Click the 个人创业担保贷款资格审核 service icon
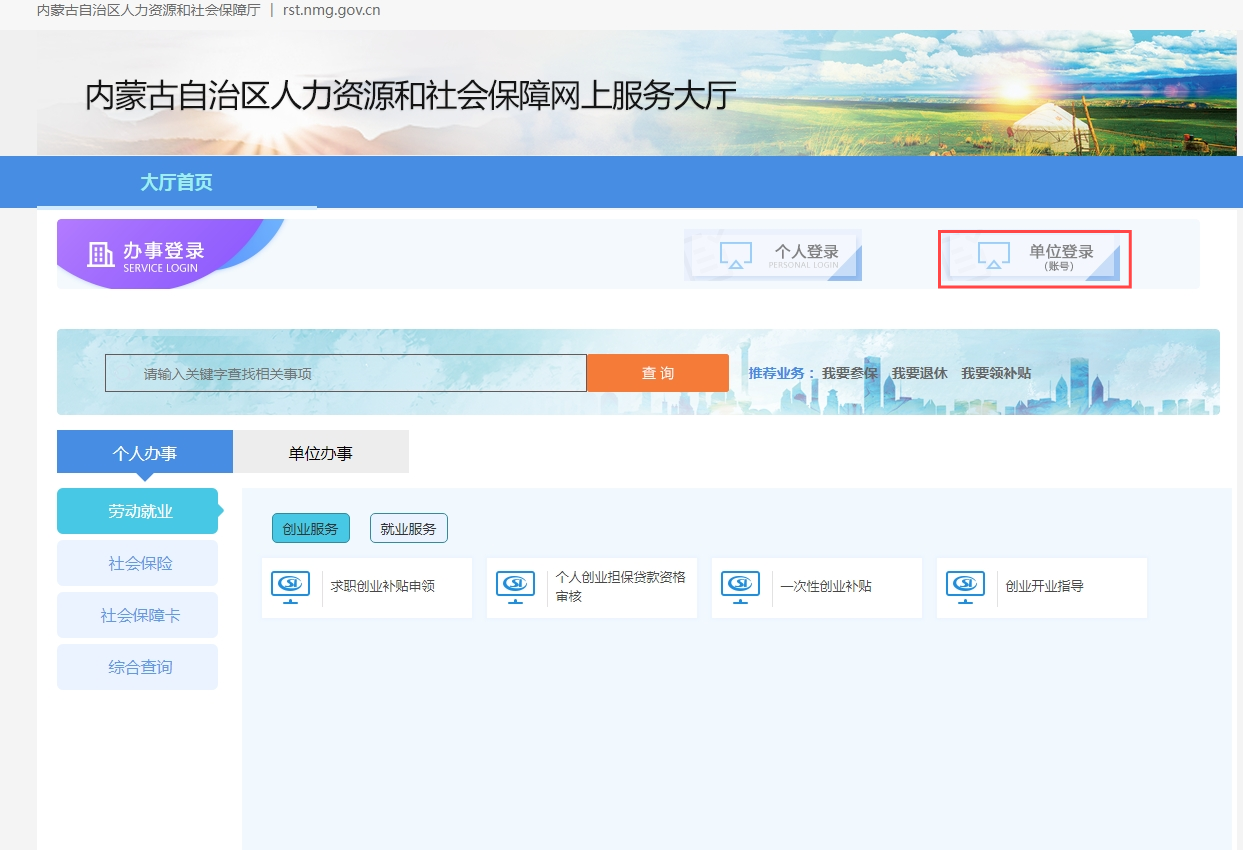 coord(515,587)
